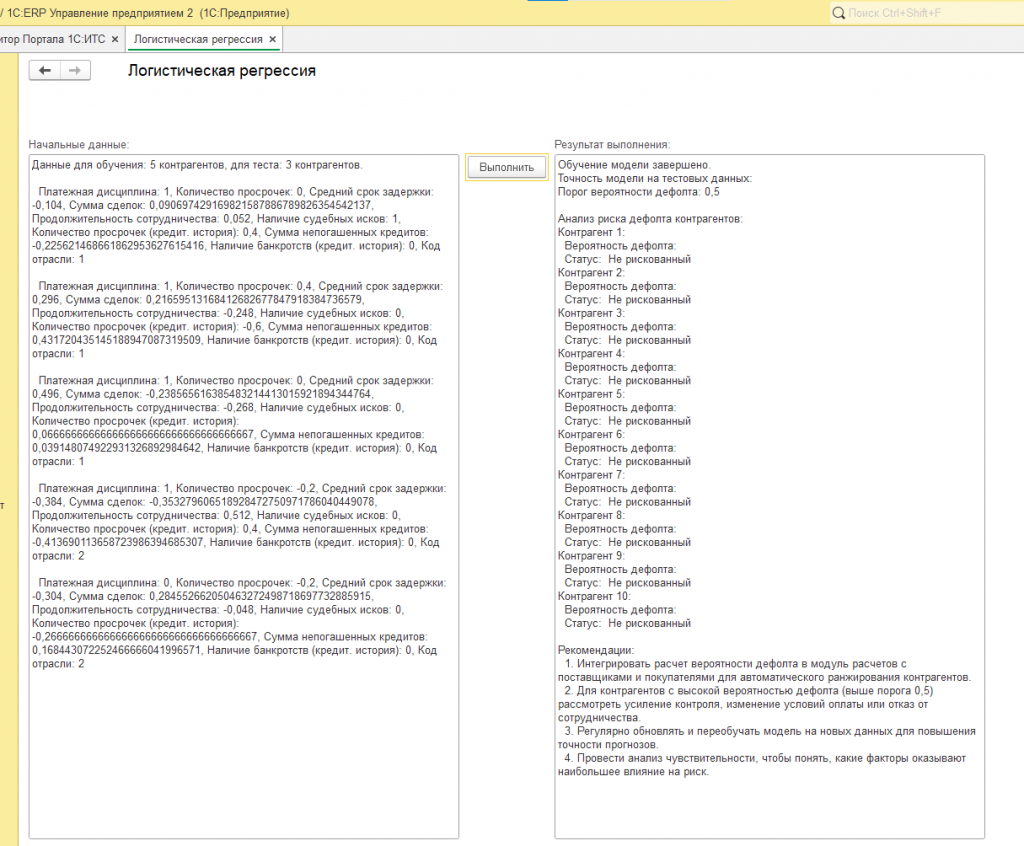Click the 'Контрагент 8:' line

pos(591,516)
